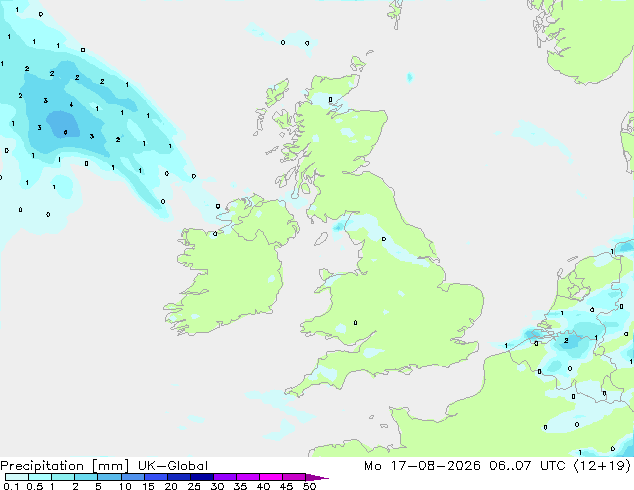
Task: Click the '2' value over the Netherlands
Action: (x=566, y=341)
